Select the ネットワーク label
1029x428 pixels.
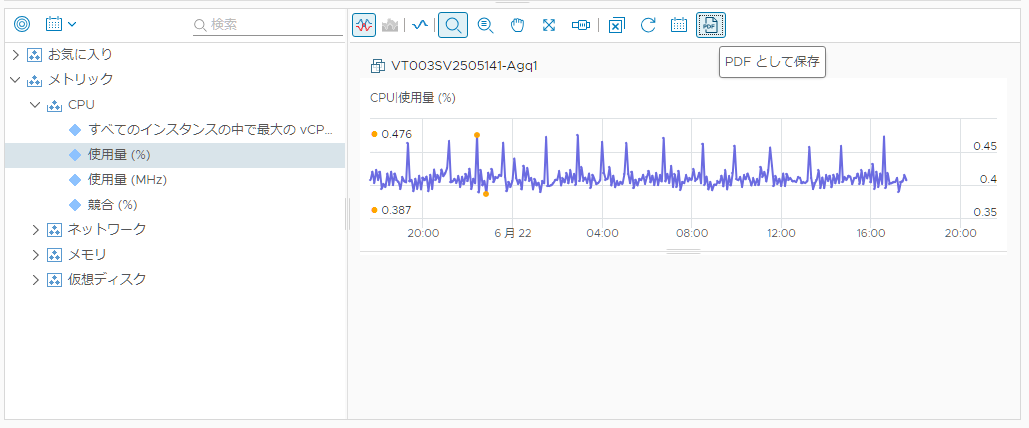coord(107,229)
